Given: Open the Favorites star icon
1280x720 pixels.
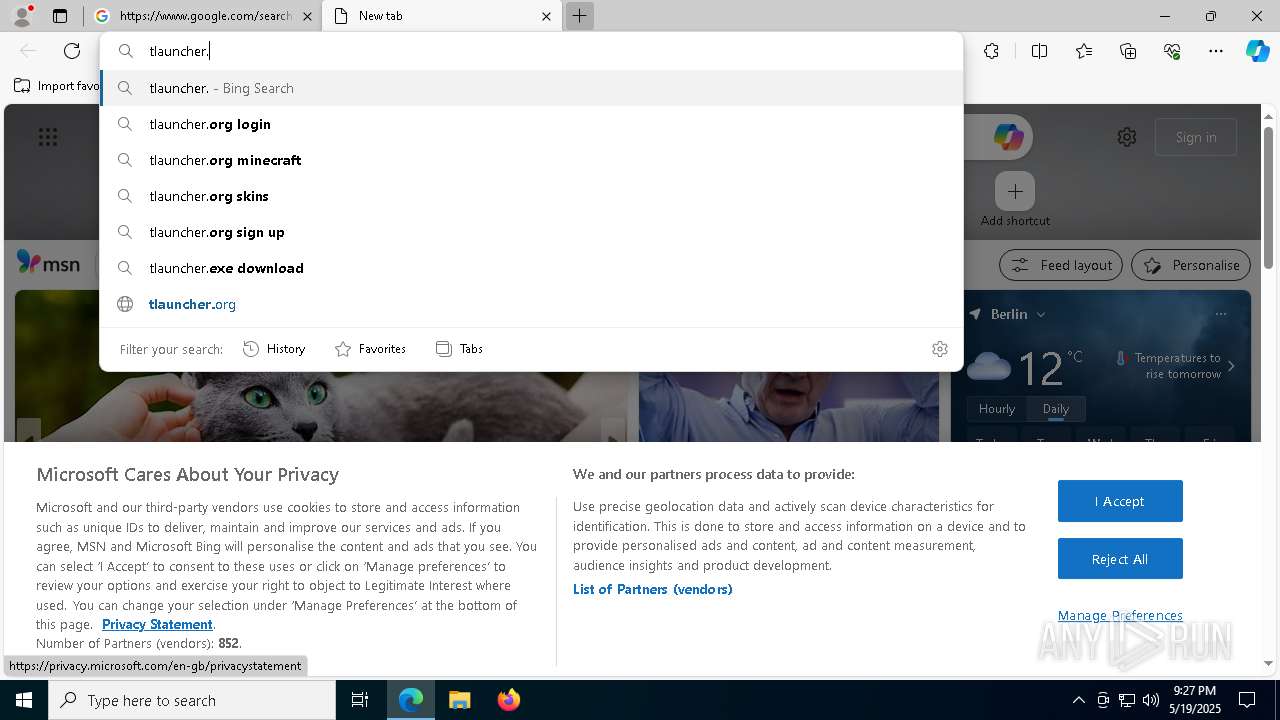Looking at the screenshot, I should [x=1084, y=51].
